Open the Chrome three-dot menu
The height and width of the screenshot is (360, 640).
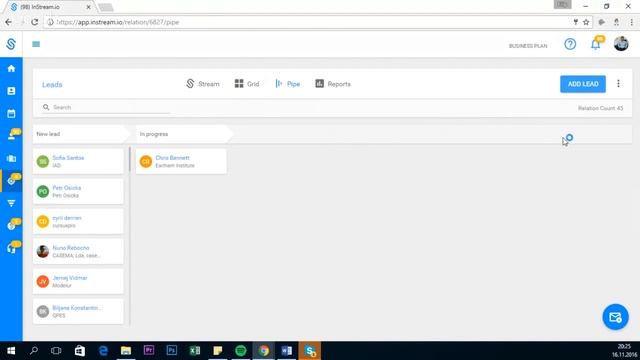[631, 22]
